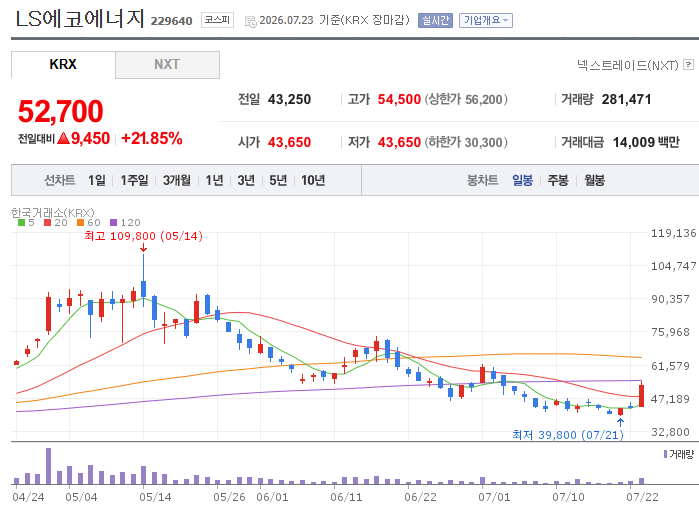Click the 거래량 value 281,471
This screenshot has width=699, height=505.
pos(626,99)
